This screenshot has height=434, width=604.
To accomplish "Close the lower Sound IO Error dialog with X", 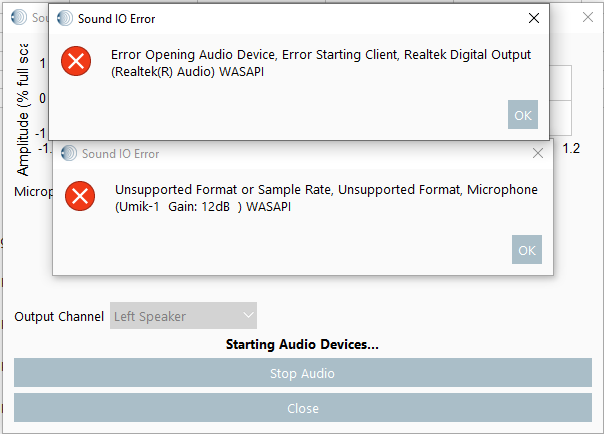I will coord(538,154).
